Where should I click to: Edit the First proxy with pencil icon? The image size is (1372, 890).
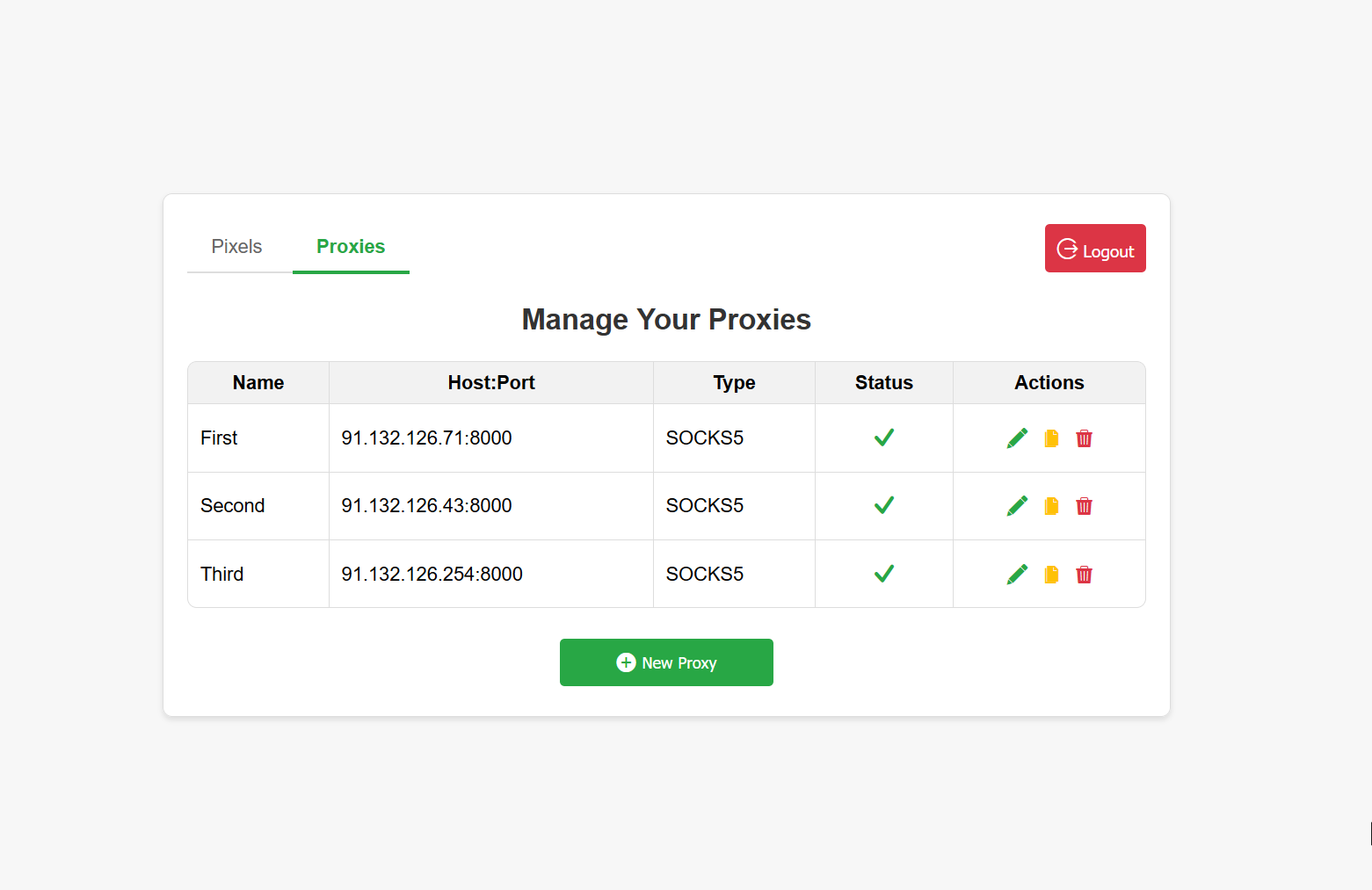(x=1017, y=438)
